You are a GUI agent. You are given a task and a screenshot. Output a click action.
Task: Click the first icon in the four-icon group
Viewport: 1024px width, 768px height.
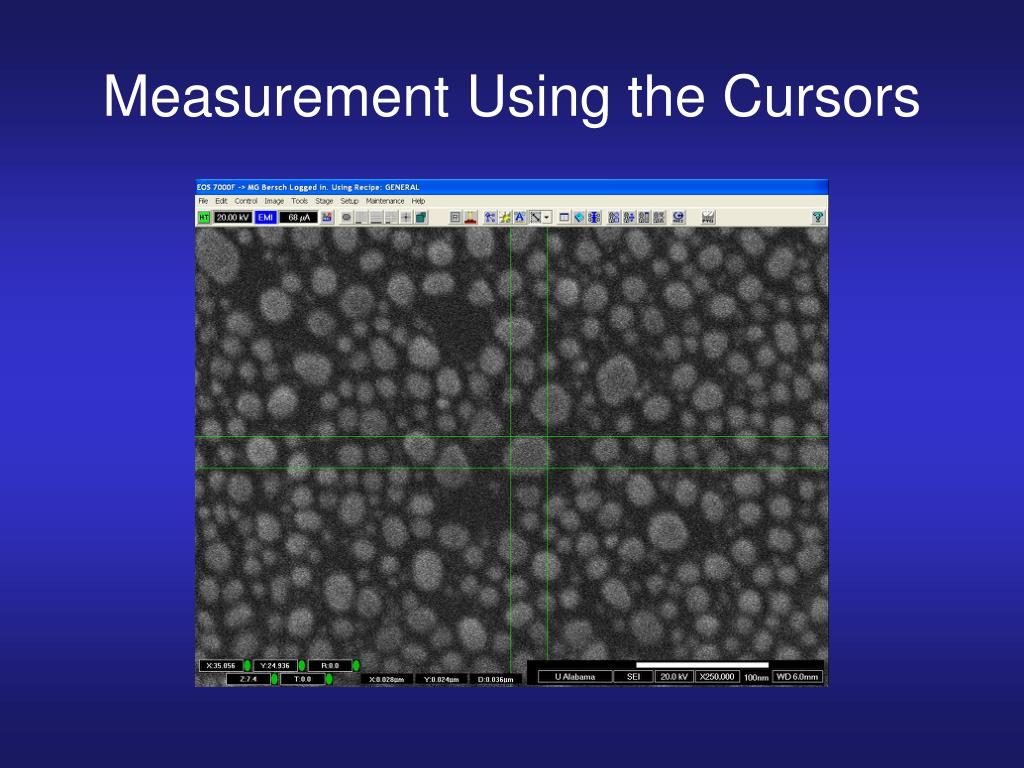click(614, 217)
